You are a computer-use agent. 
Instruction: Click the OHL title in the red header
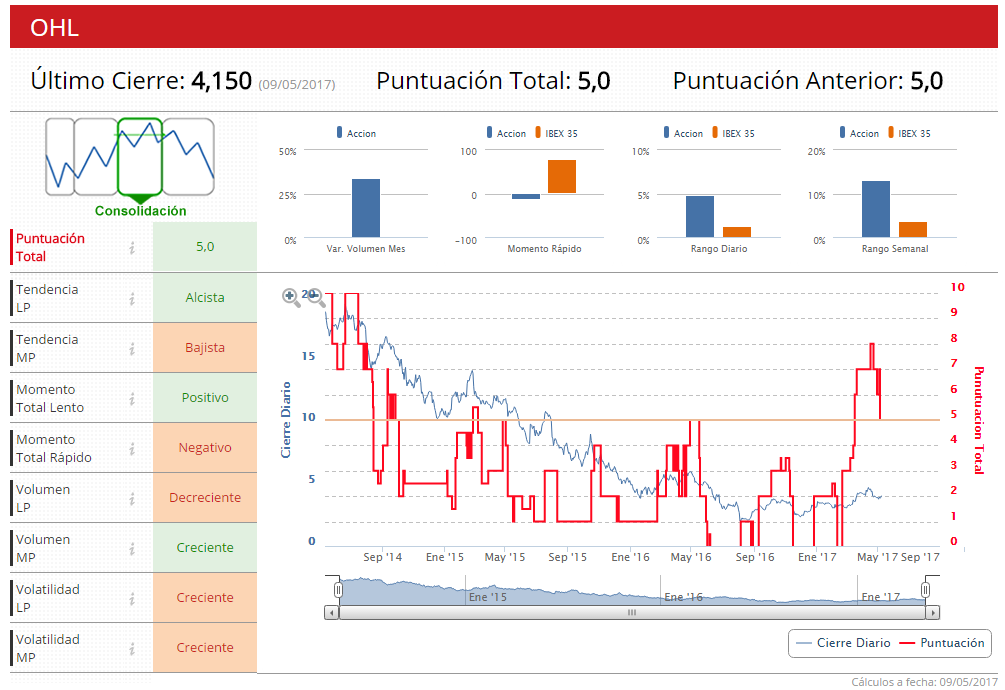tap(54, 28)
